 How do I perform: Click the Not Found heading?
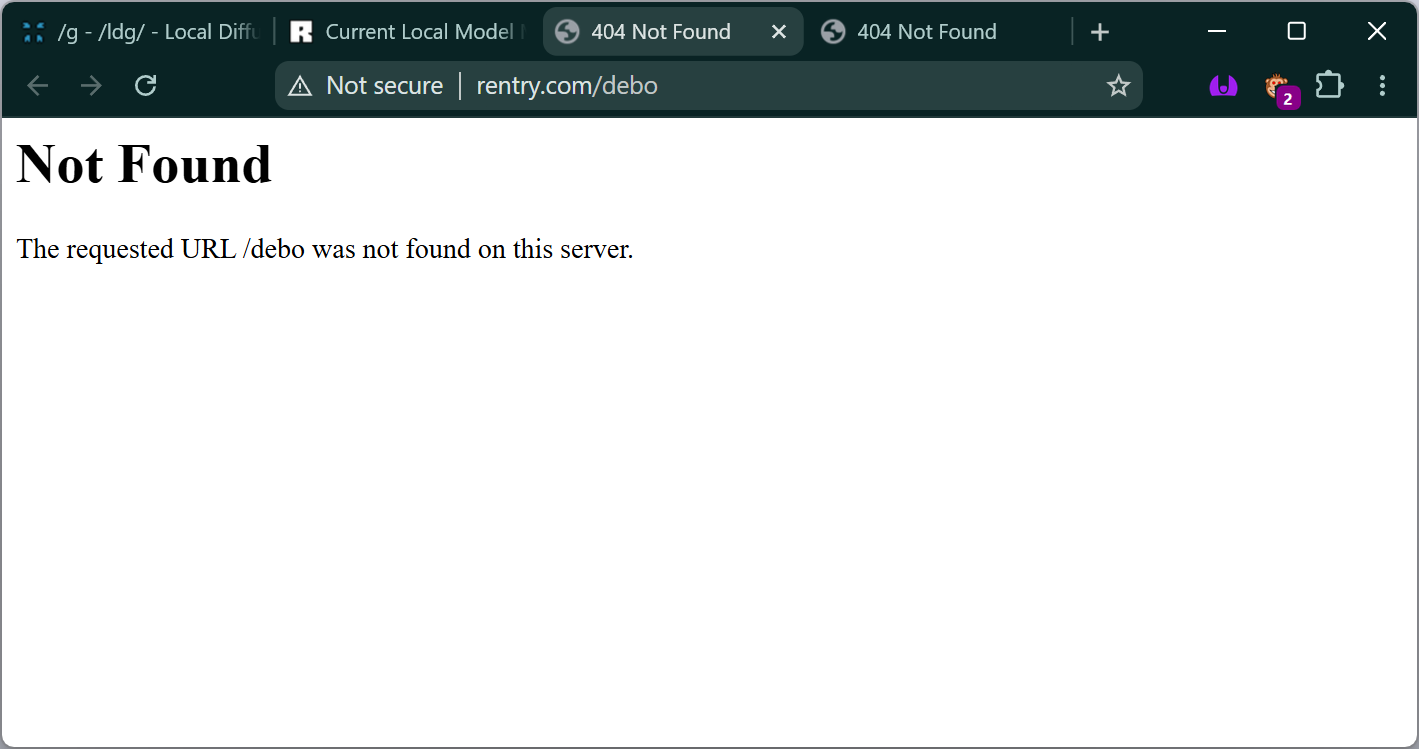tap(145, 164)
